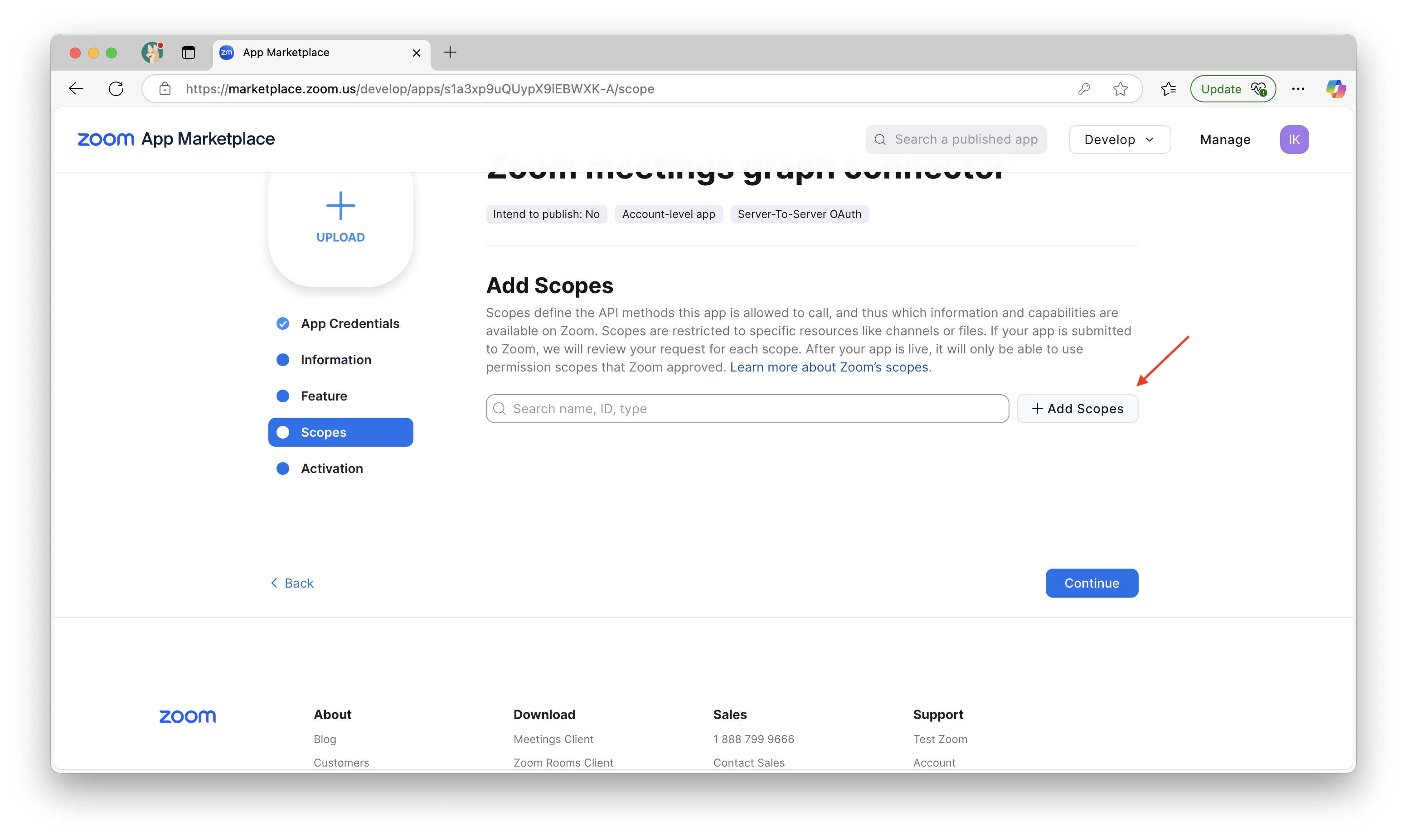Open the Meetings Client download link
The width and height of the screenshot is (1407, 840).
coord(553,739)
